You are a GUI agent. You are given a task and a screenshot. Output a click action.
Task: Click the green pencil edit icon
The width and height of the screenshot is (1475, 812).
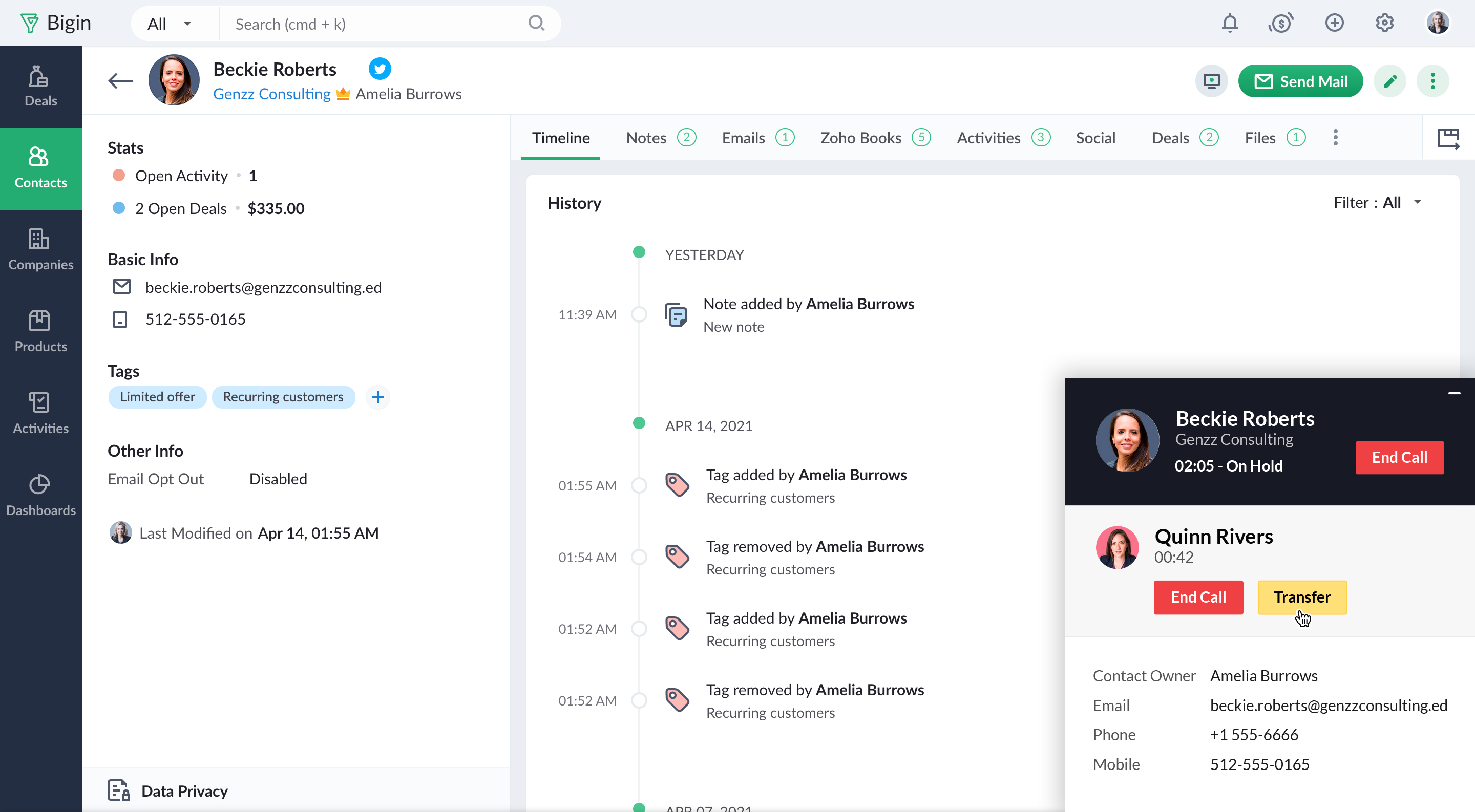(1389, 81)
